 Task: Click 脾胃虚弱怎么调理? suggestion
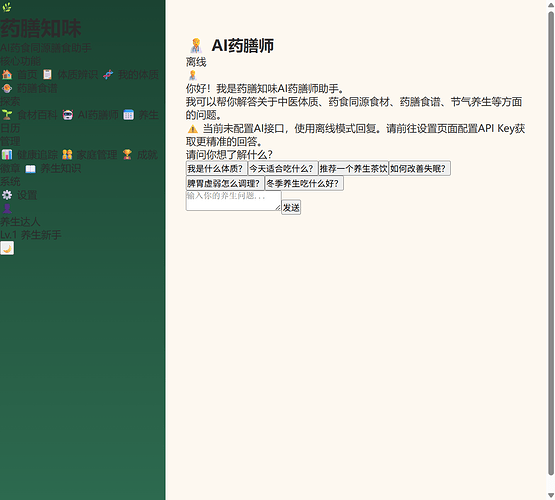(x=225, y=183)
